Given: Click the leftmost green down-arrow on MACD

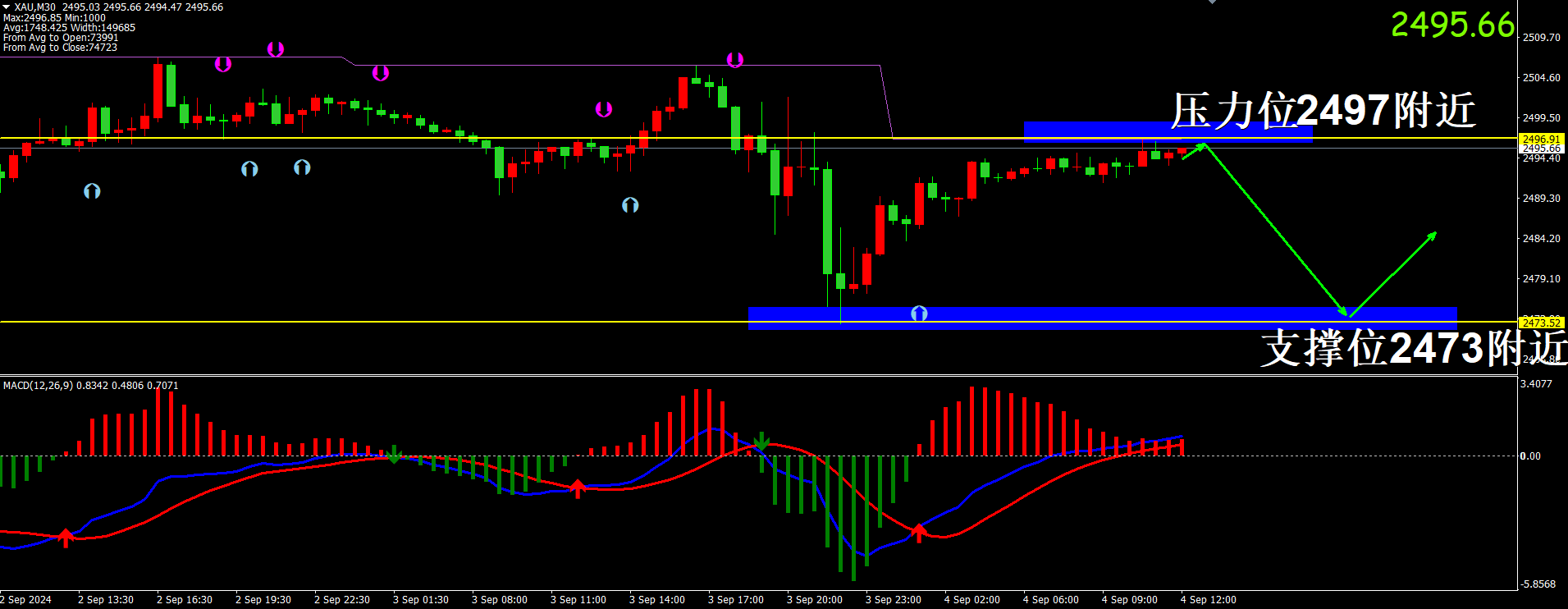Looking at the screenshot, I should pos(395,454).
